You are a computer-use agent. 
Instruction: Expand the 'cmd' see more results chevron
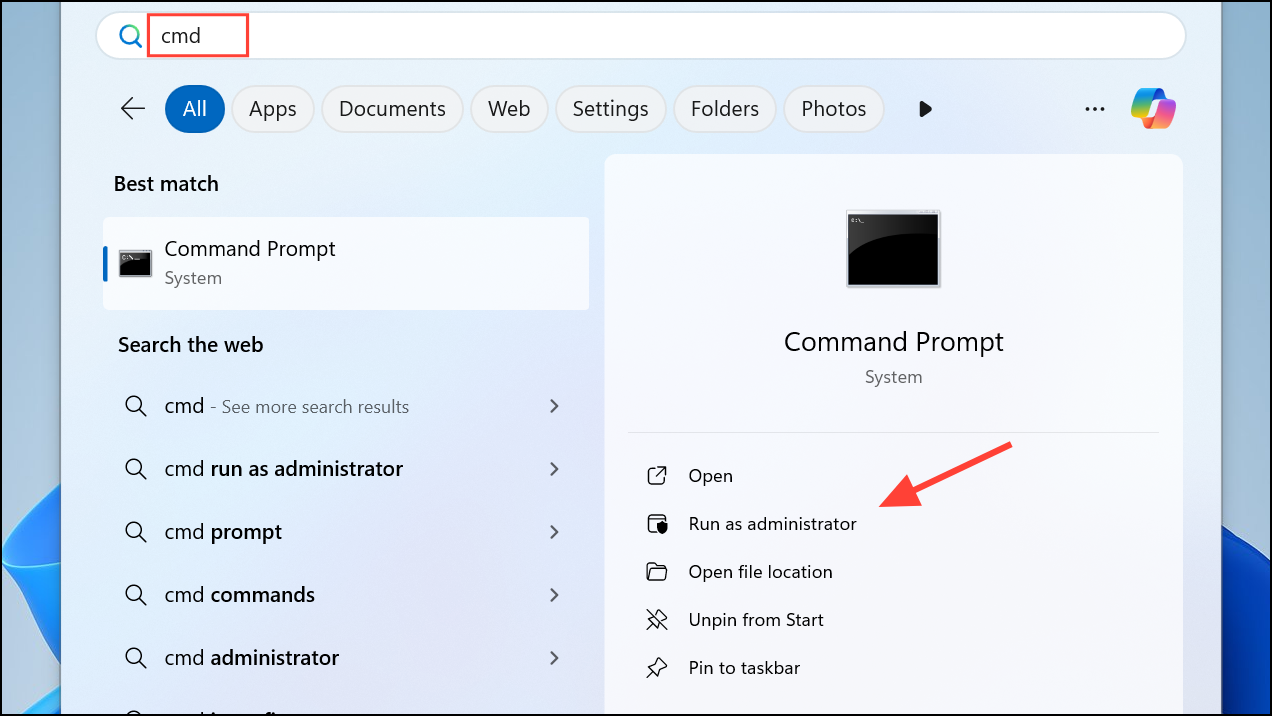[554, 406]
